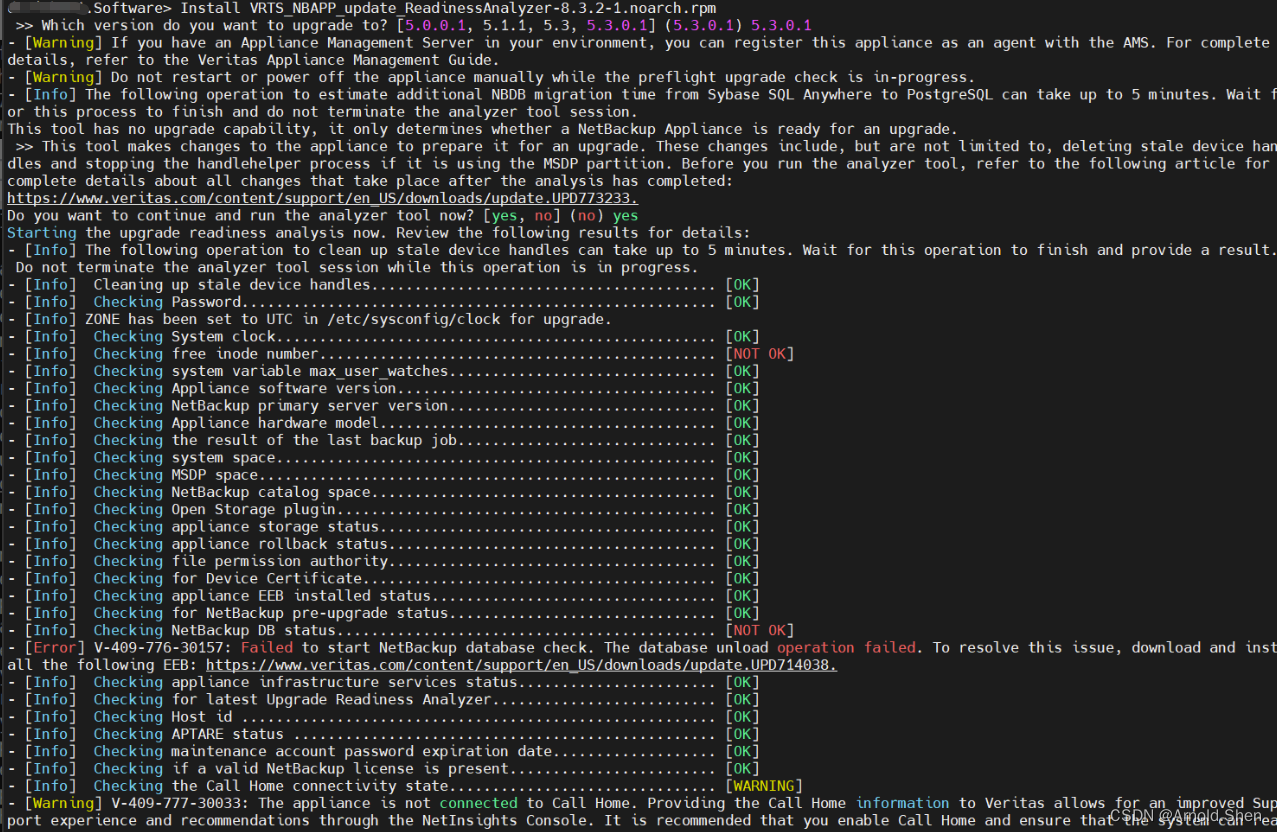Click 'Checking for NetBackup pre-upgrade status' line

tap(384, 613)
